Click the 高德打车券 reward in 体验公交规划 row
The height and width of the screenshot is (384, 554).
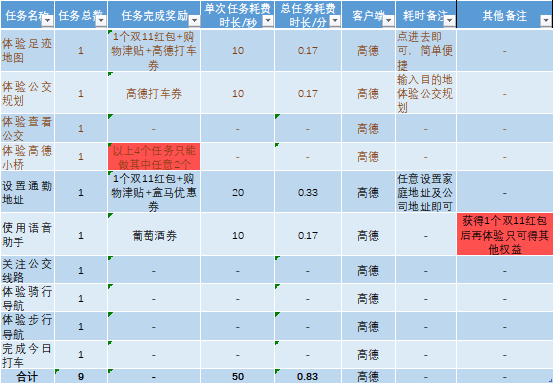(x=154, y=93)
